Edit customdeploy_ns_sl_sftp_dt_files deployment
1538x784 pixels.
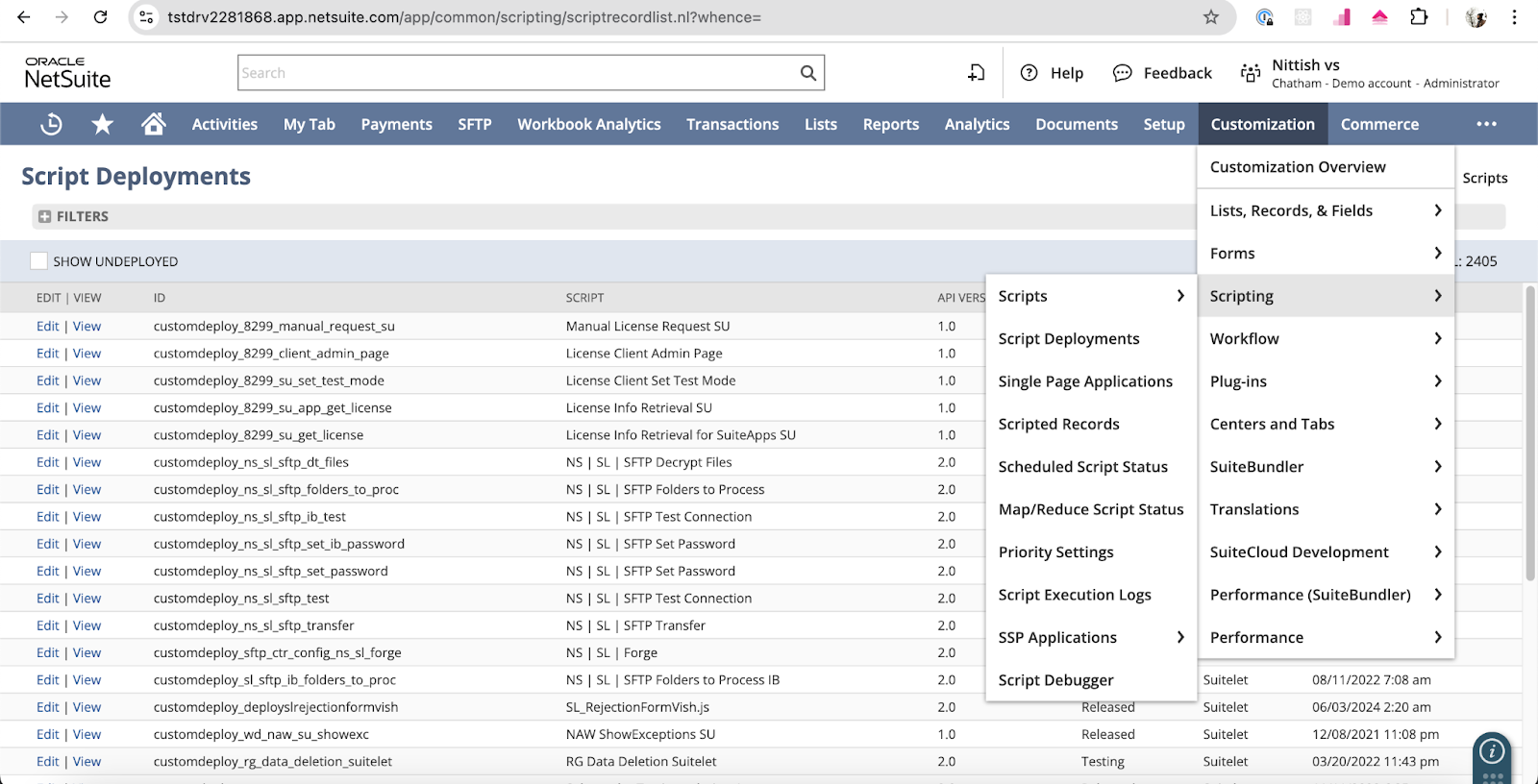pos(48,462)
